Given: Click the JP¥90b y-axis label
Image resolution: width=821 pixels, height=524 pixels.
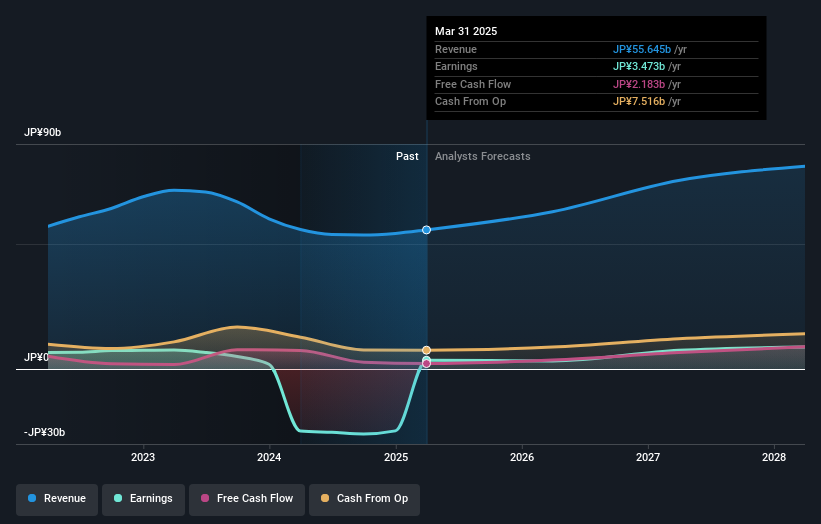Looking at the screenshot, I should 42,132.
